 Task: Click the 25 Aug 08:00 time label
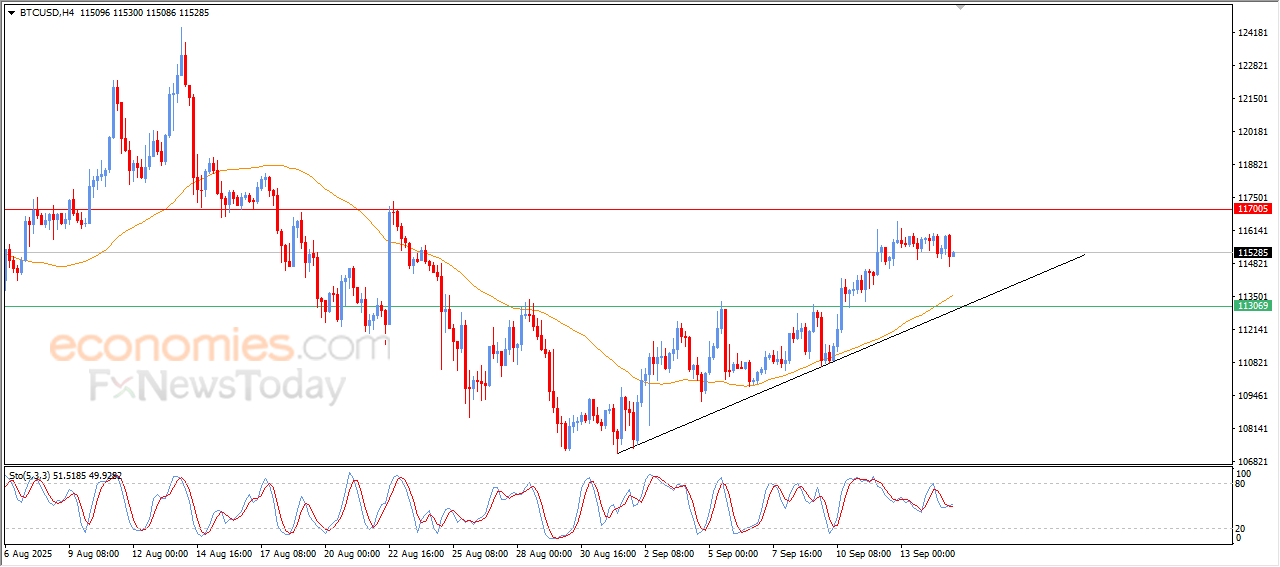point(480,552)
